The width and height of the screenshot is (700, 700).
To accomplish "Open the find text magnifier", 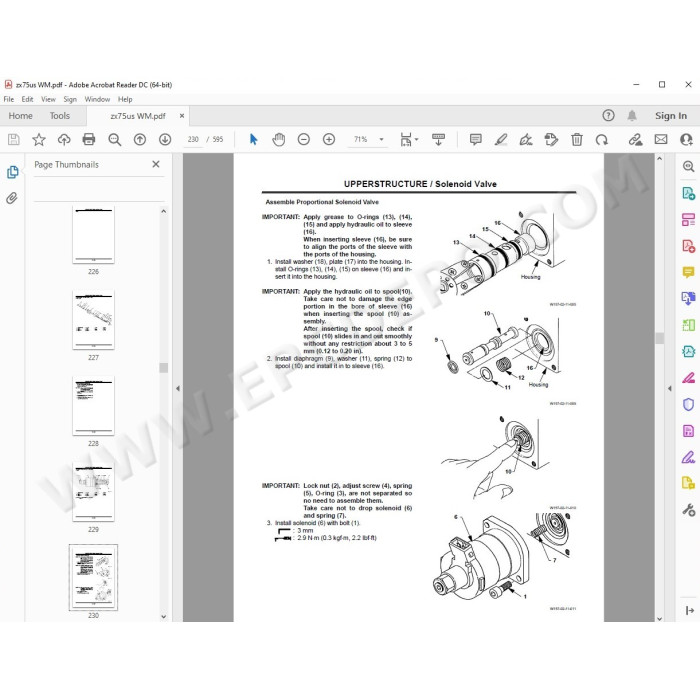I will [114, 140].
